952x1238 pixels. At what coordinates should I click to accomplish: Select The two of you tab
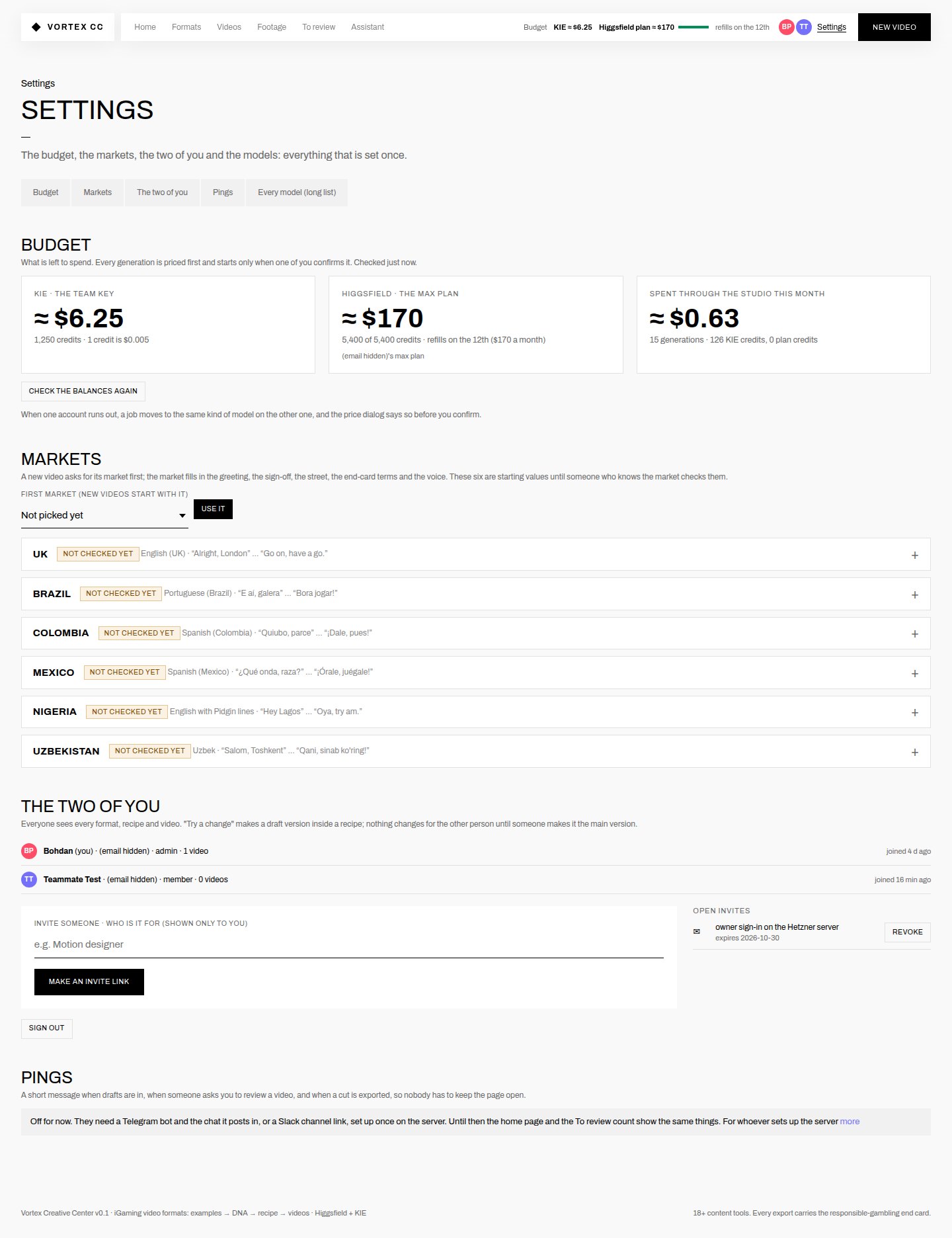[x=162, y=192]
